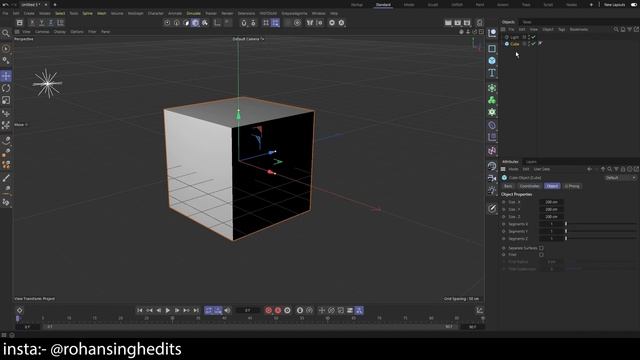Open the viewport Panel menu
640x360 pixels.
(106, 31)
